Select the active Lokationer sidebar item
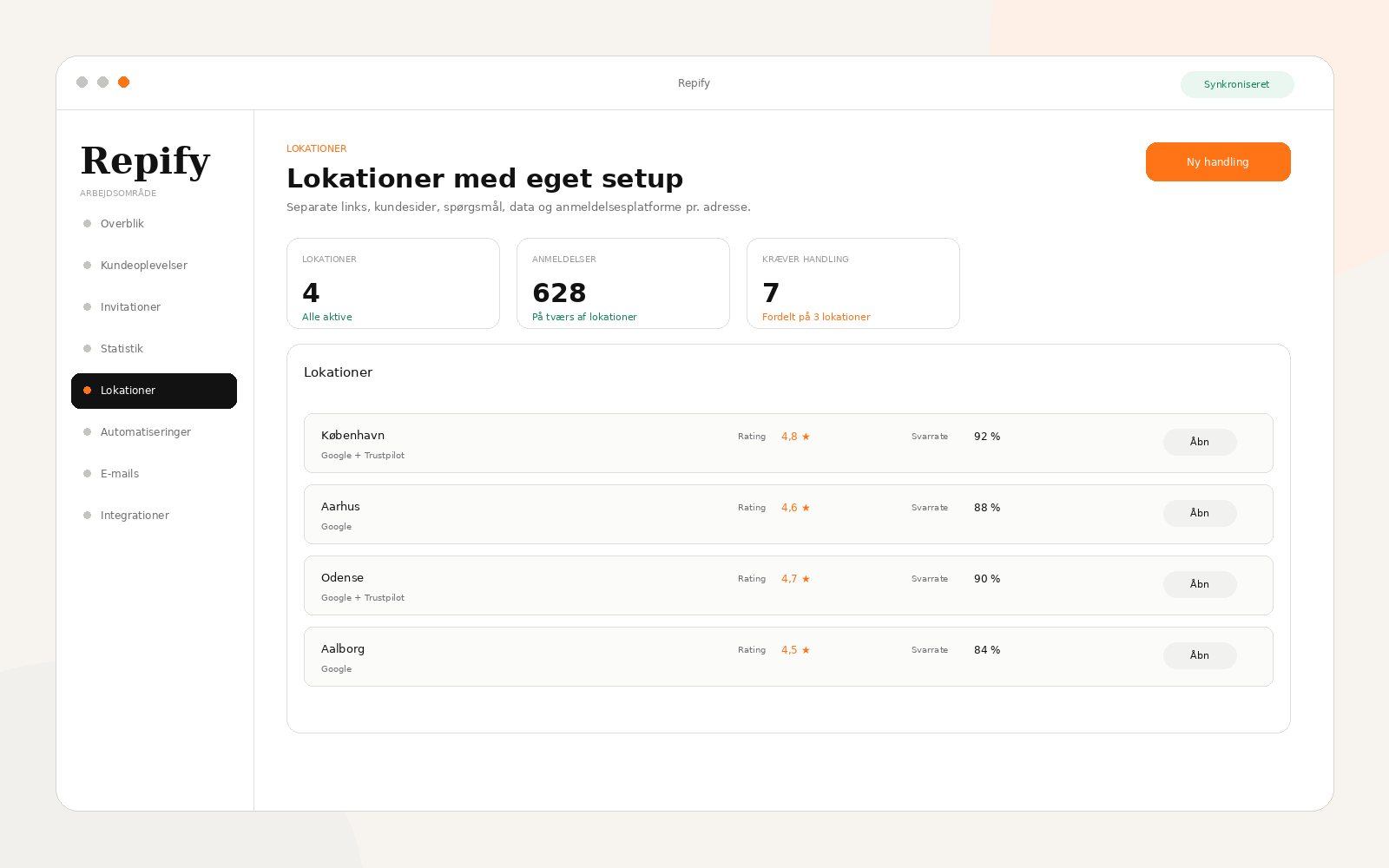Screen dimensions: 1389x868 coord(154,391)
